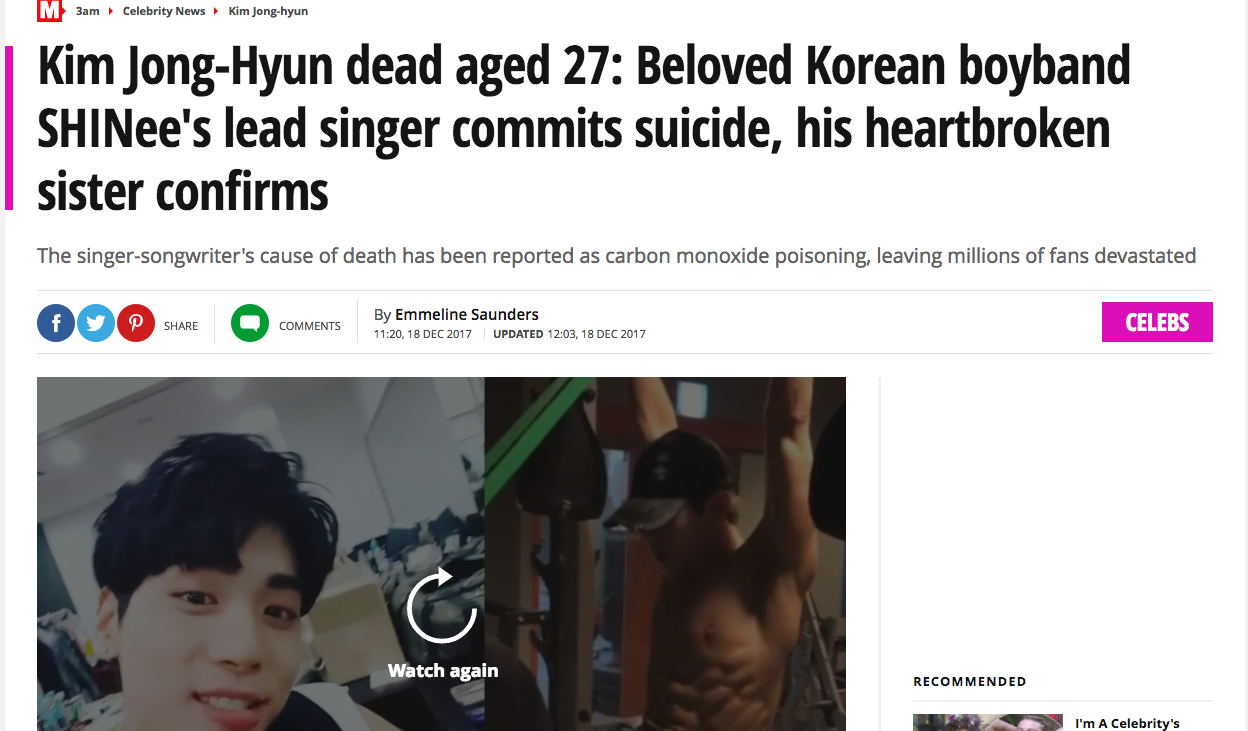This screenshot has height=731, width=1248.
Task: Click the RECOMMENDED section heading
Action: coord(970,681)
